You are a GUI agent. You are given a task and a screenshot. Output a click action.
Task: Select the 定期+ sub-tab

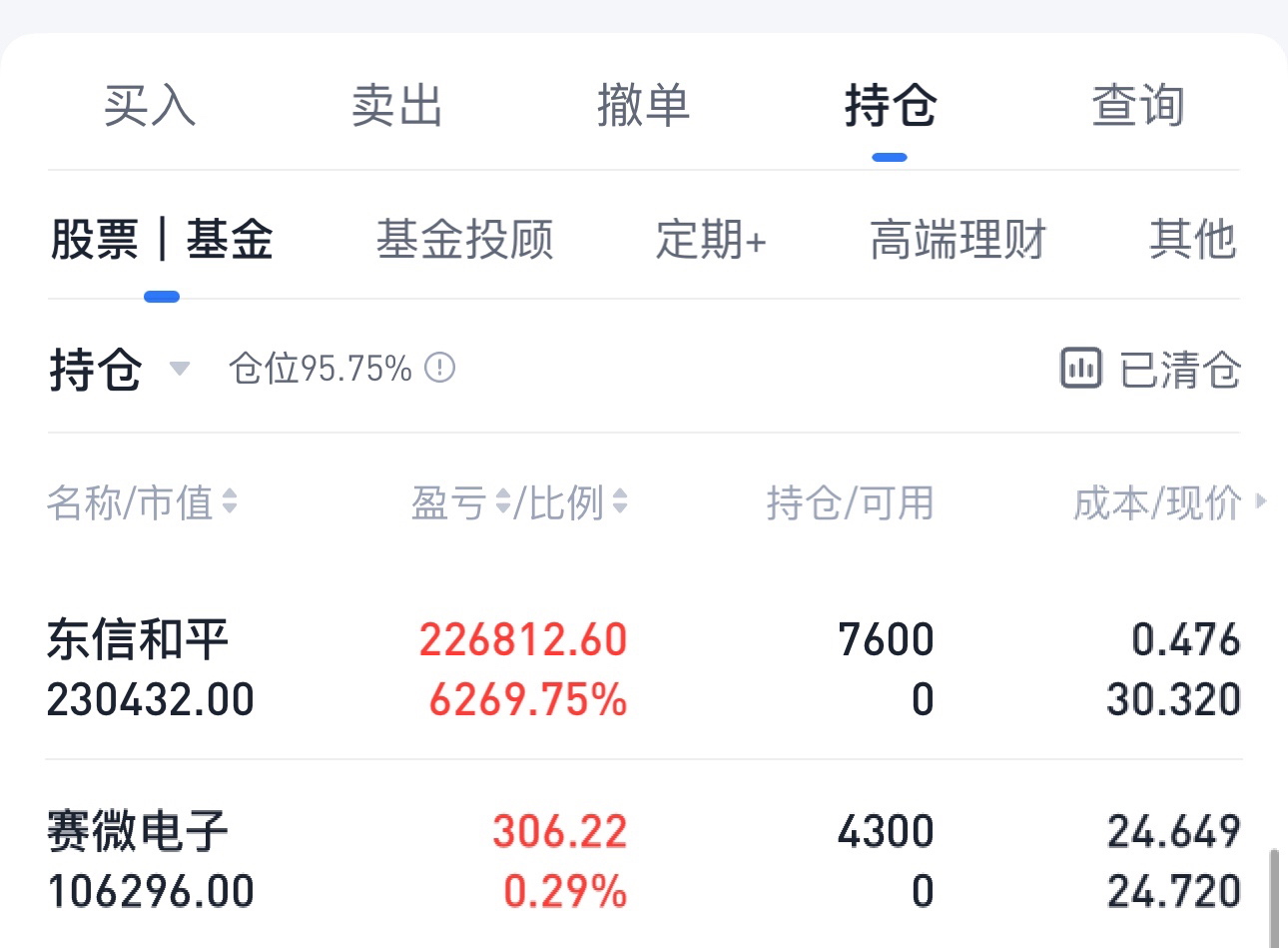(x=711, y=240)
